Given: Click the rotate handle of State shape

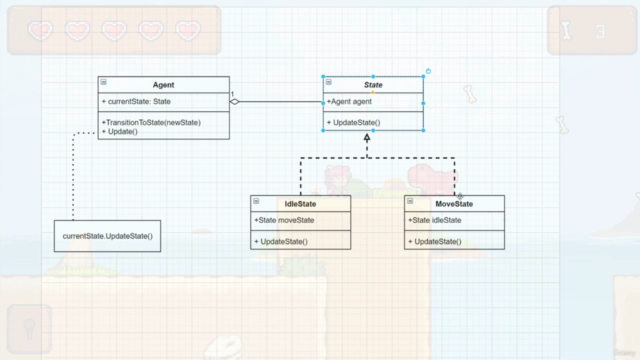Looking at the screenshot, I should point(428,71).
